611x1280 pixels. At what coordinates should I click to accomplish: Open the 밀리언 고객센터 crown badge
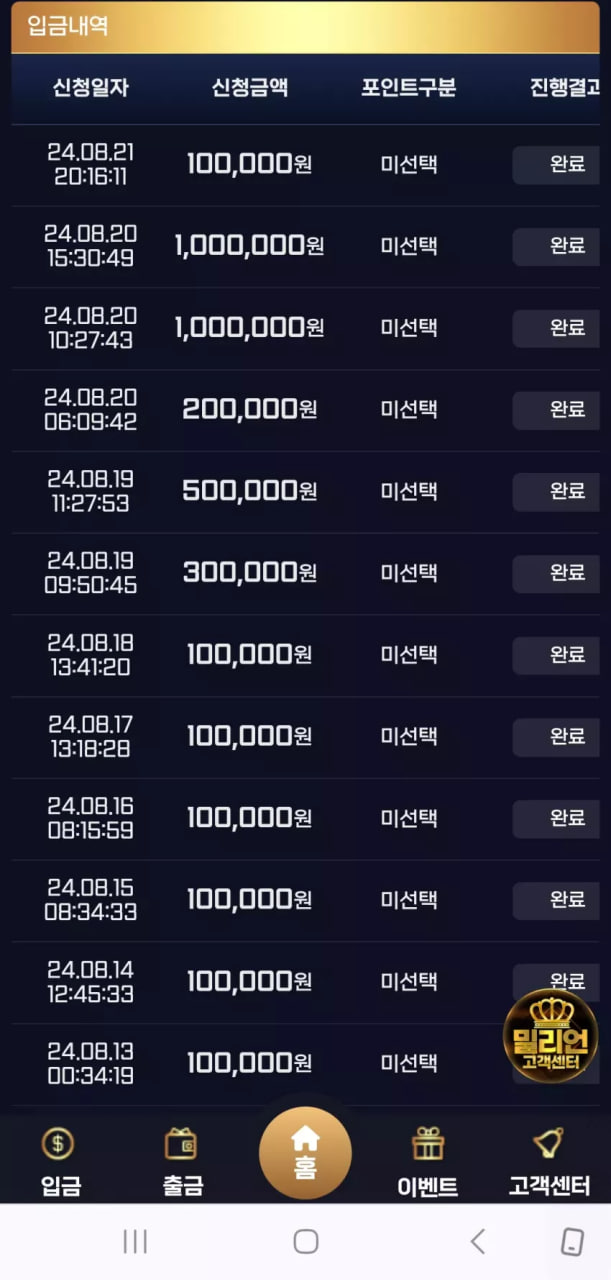click(551, 1035)
